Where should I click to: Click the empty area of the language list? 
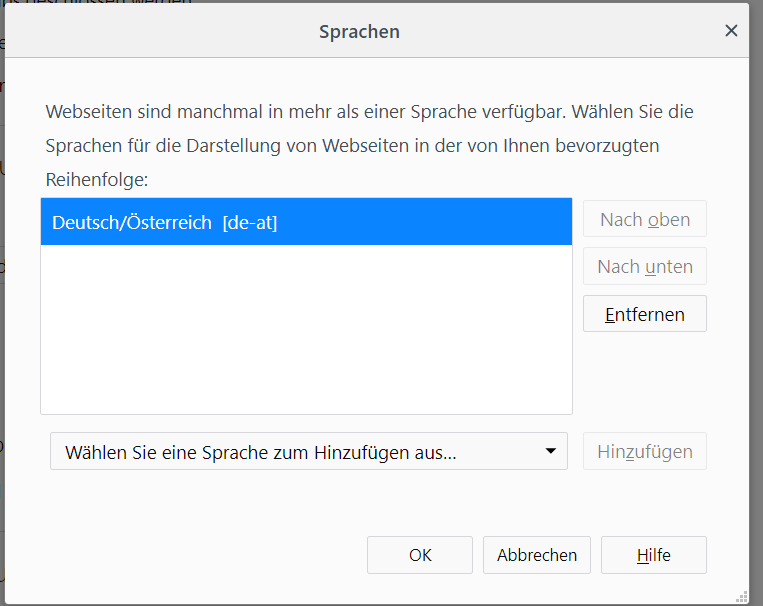[x=306, y=330]
